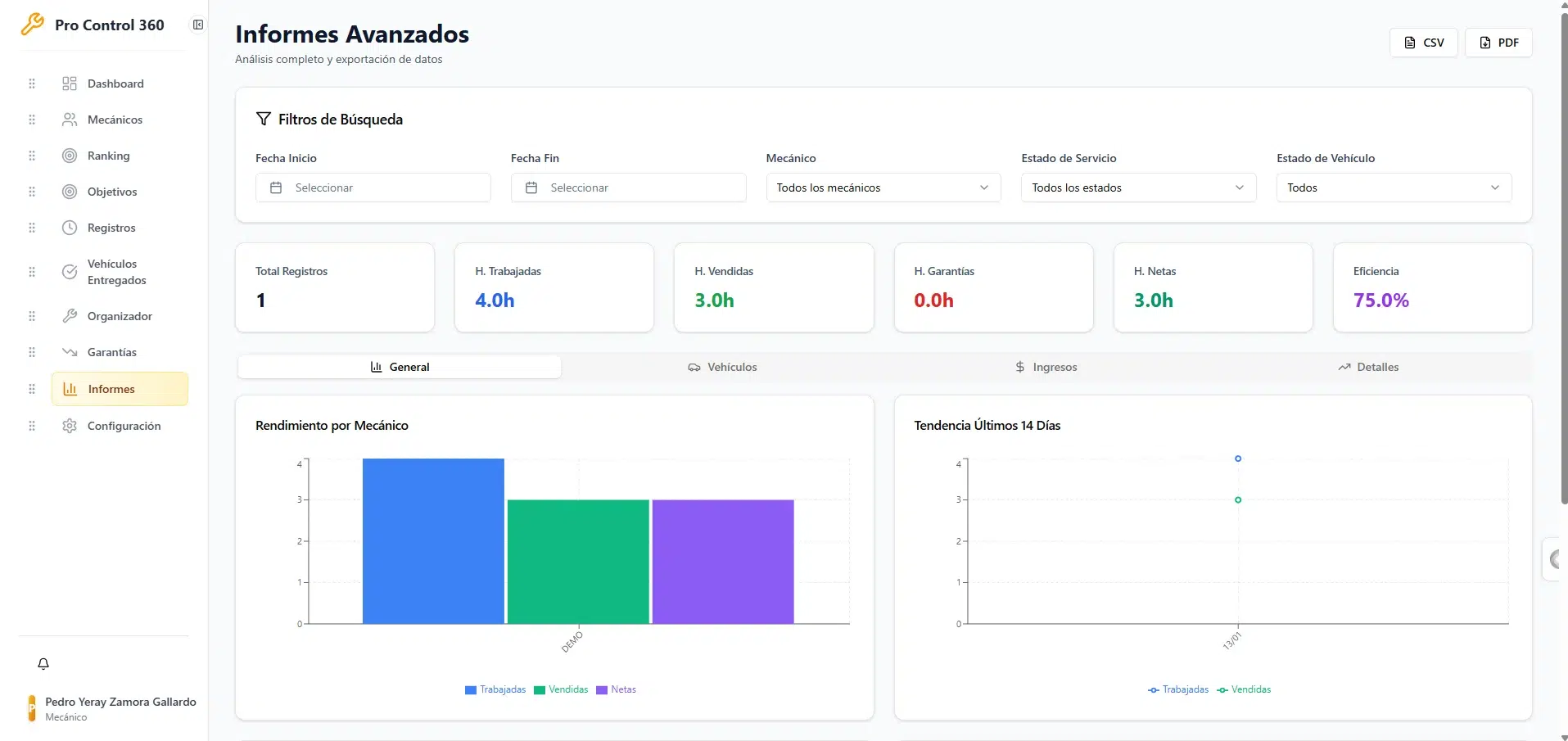This screenshot has height=741, width=1568.
Task: Grab drag handle beside Objetivos
Action: coord(32,192)
